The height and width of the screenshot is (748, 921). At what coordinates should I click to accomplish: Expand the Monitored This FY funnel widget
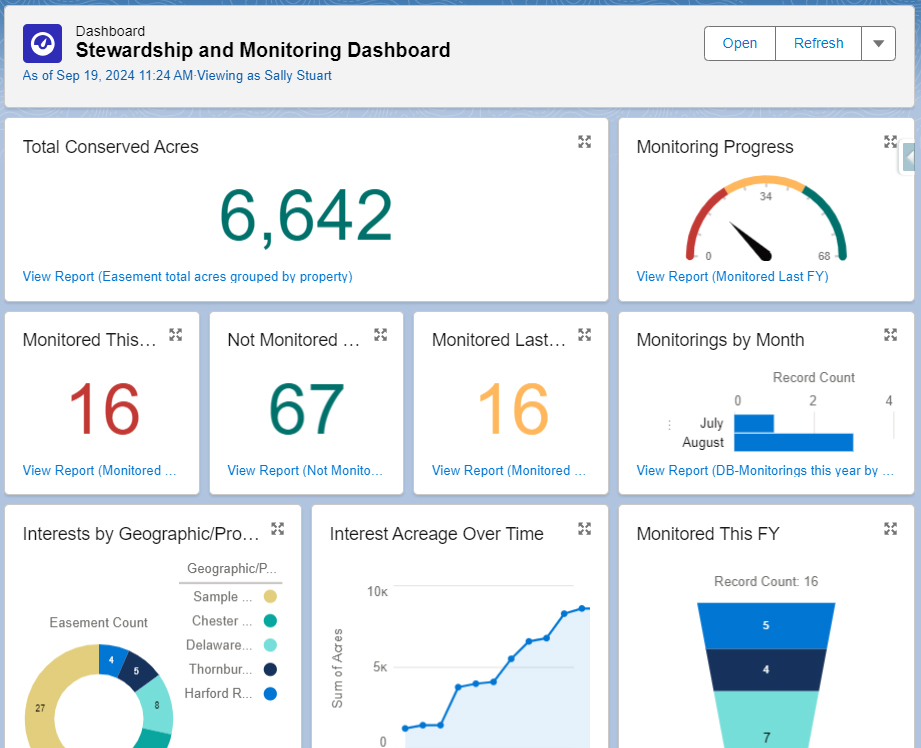click(891, 529)
